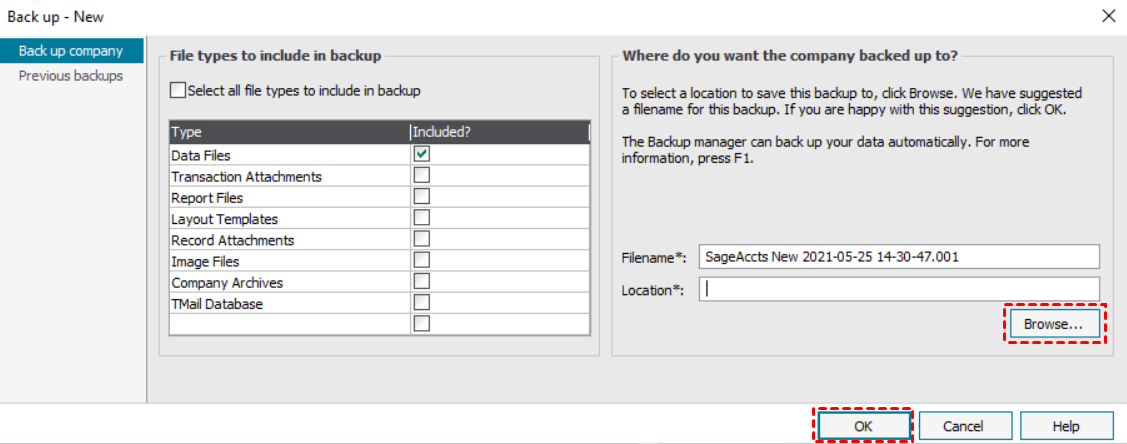Screen dimensions: 1127x444
Task: Include Layout Templates in backup
Action: 422,218
